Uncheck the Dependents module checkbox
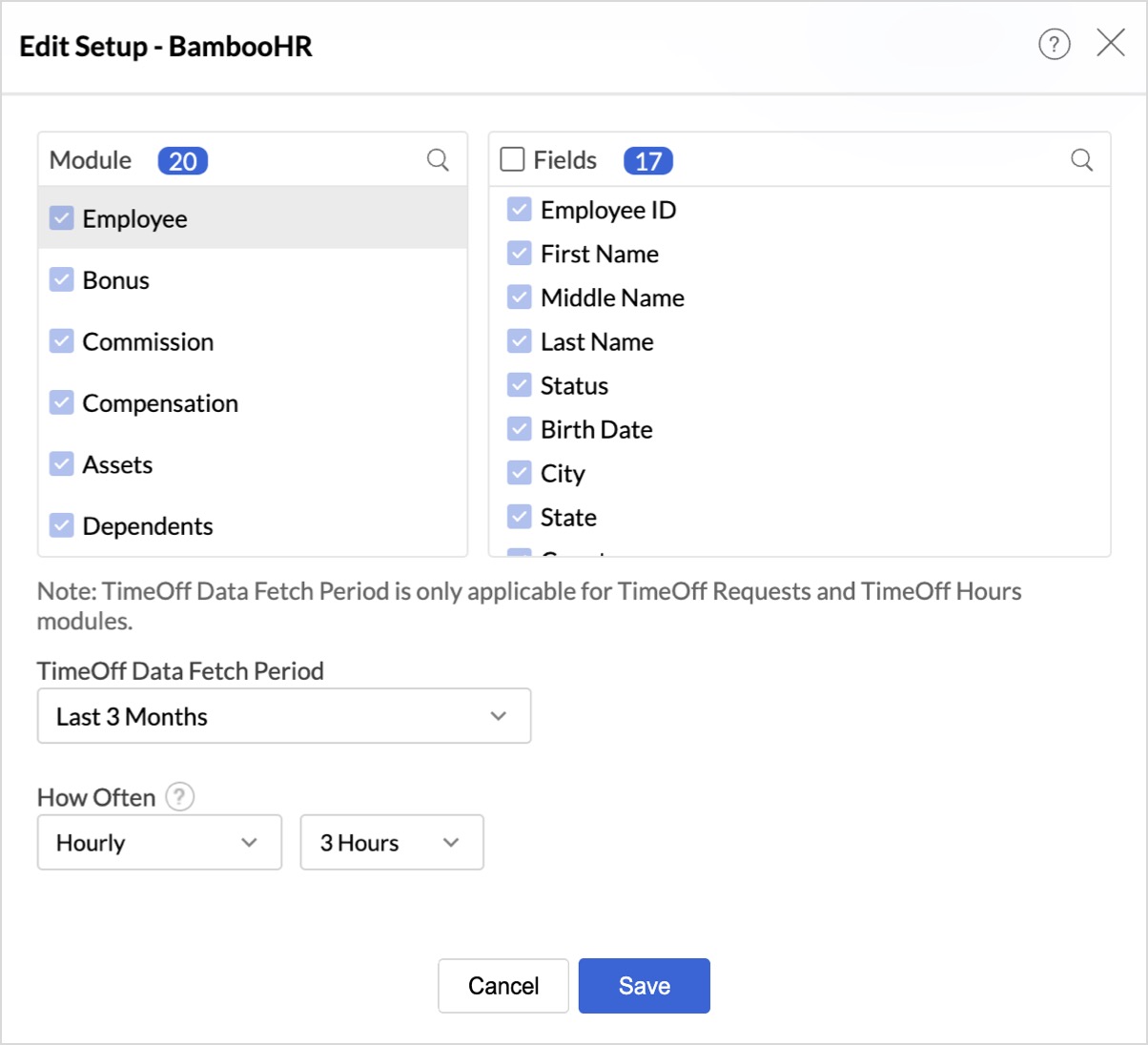 (x=62, y=525)
